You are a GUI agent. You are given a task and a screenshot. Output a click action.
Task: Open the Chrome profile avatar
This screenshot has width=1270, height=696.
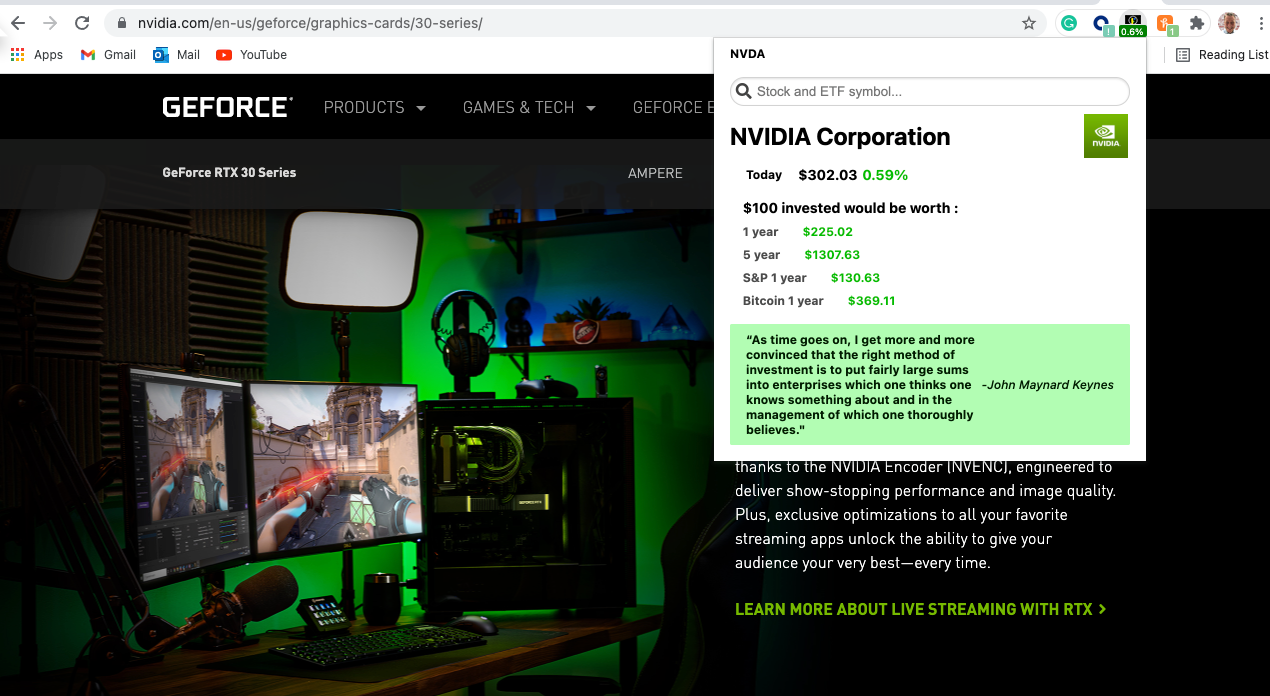click(1229, 23)
